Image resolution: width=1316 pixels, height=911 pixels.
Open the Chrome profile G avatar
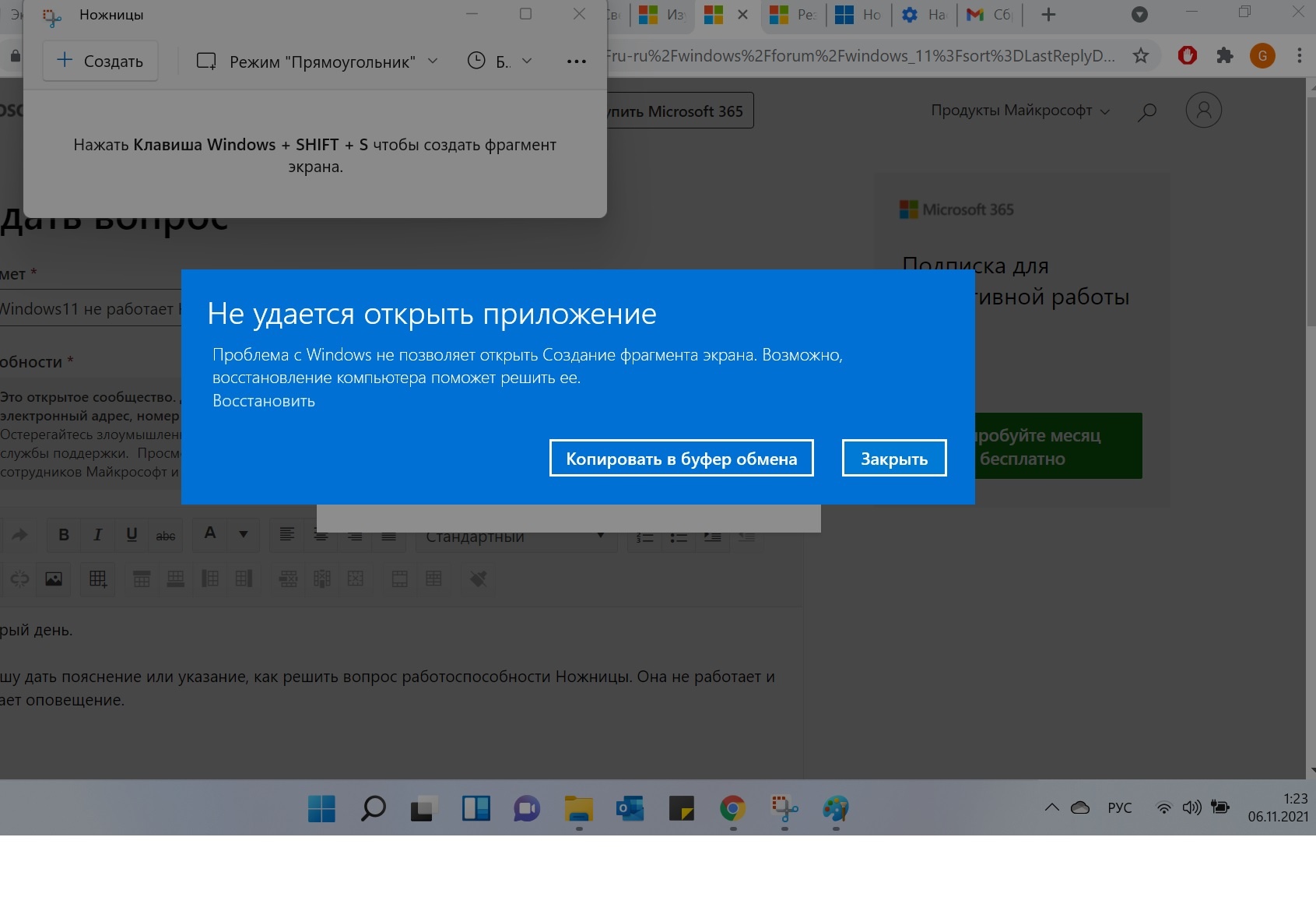[1262, 55]
